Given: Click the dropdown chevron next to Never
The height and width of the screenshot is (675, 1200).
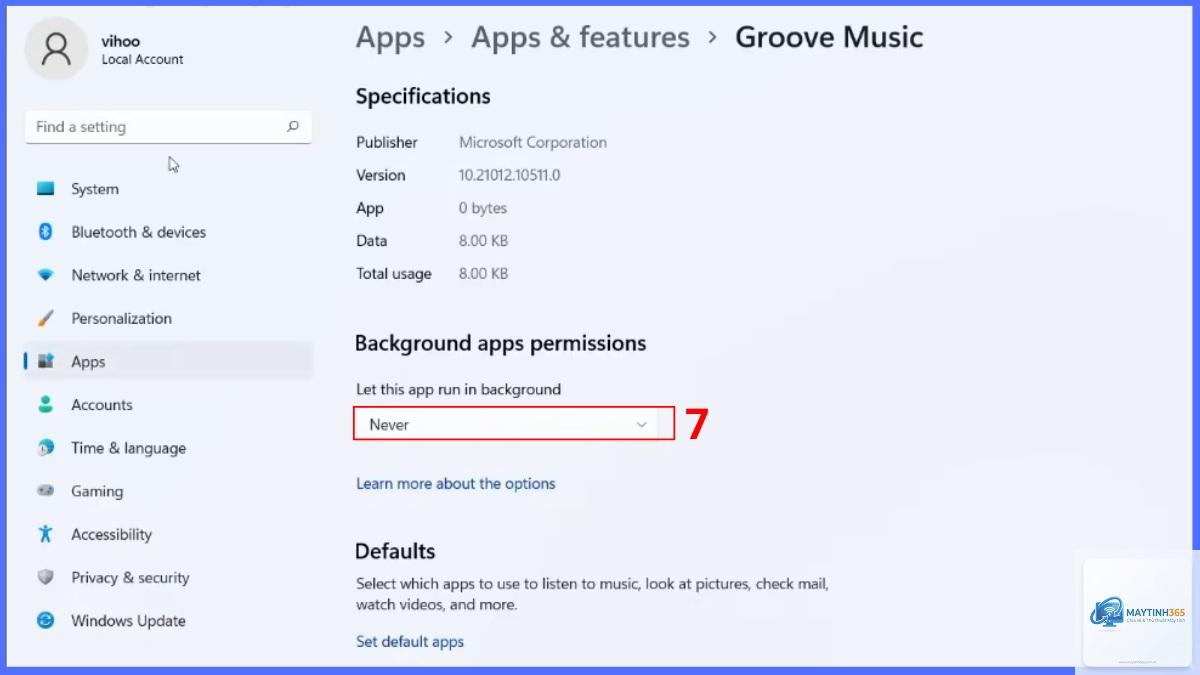Looking at the screenshot, I should click(642, 425).
